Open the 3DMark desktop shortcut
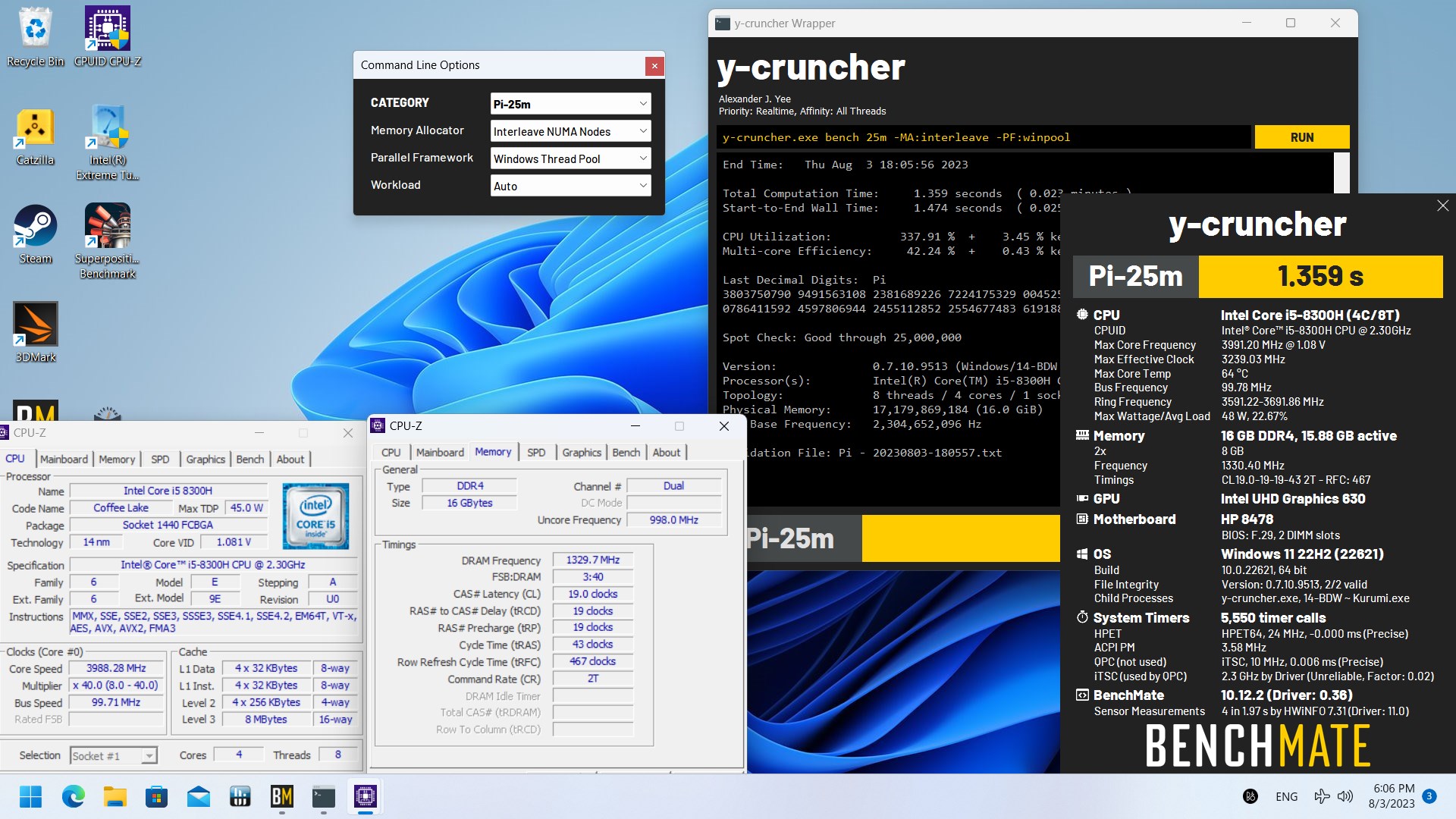Screen dimensions: 1456x819 (x=36, y=332)
